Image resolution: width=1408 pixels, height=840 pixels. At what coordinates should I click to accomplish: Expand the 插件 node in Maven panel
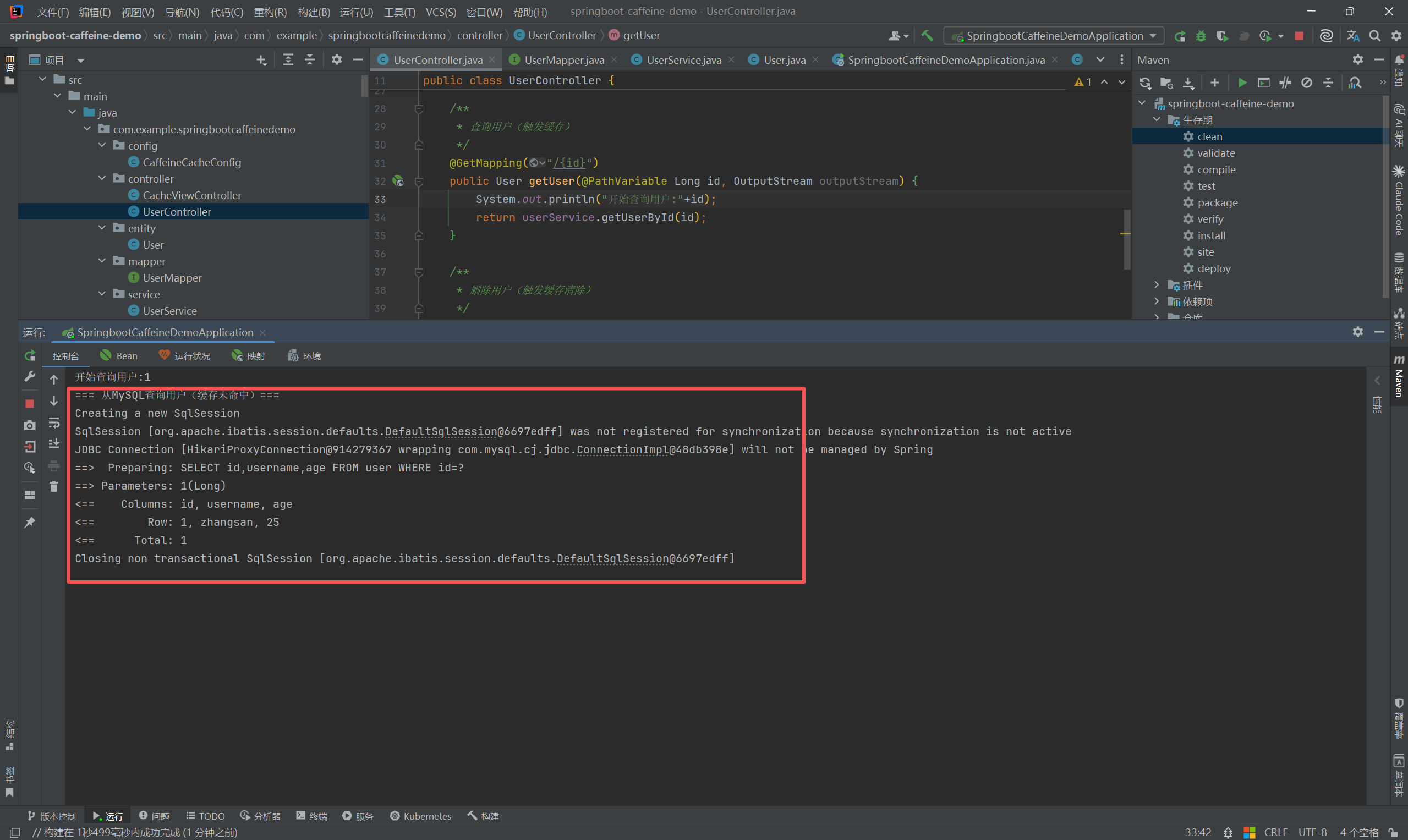(1157, 285)
